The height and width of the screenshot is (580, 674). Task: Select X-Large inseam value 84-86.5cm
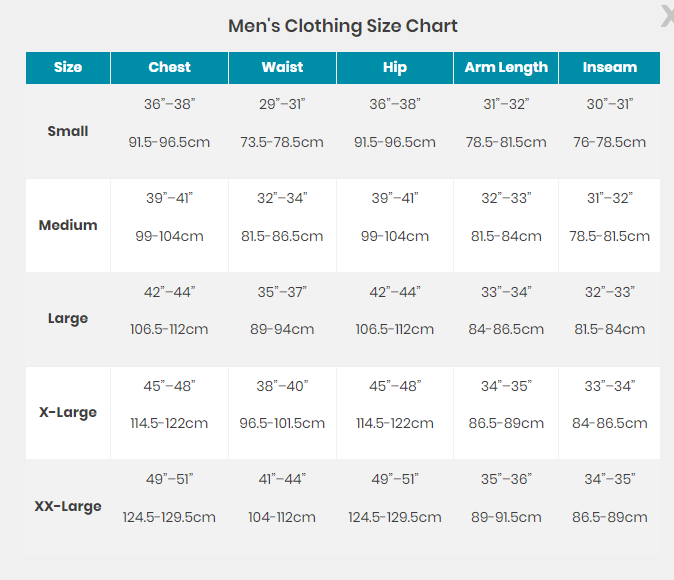click(x=610, y=423)
